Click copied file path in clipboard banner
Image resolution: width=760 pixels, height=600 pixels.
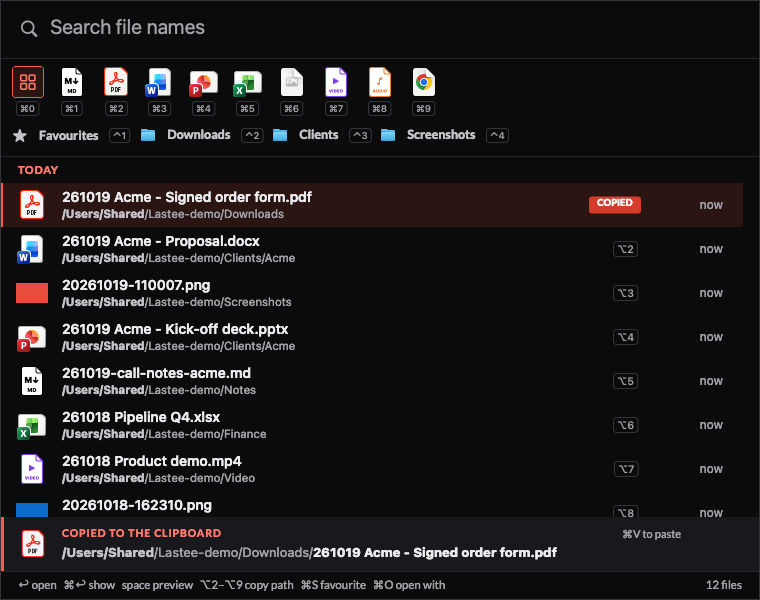(x=309, y=553)
